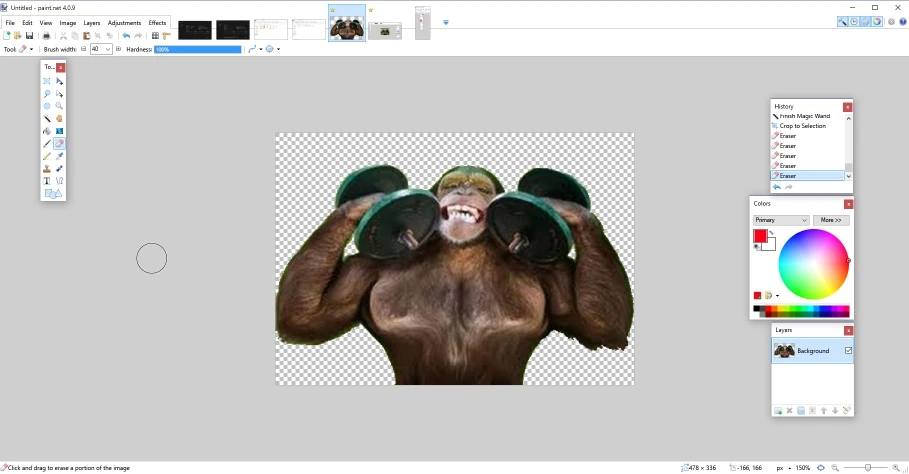
Task: Select the Gradient tool
Action: [x=59, y=131]
